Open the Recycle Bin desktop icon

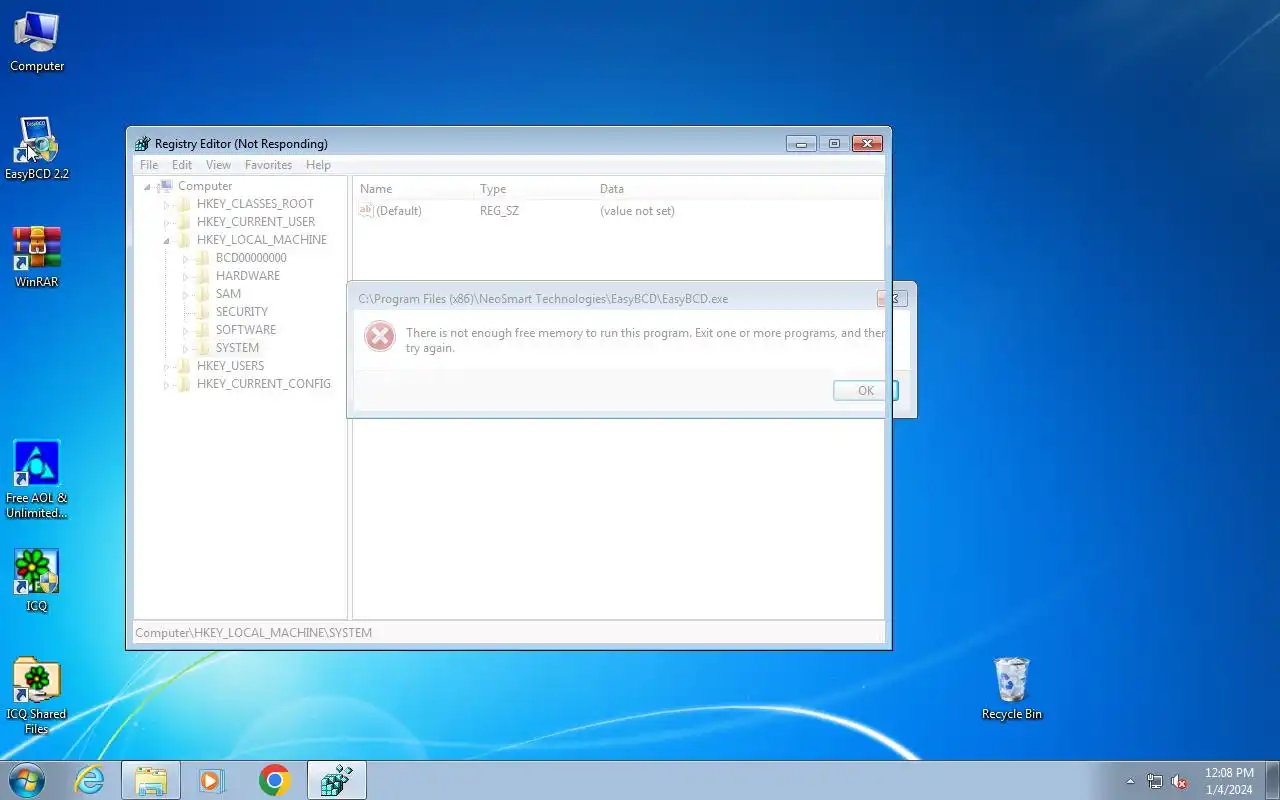(x=1012, y=688)
